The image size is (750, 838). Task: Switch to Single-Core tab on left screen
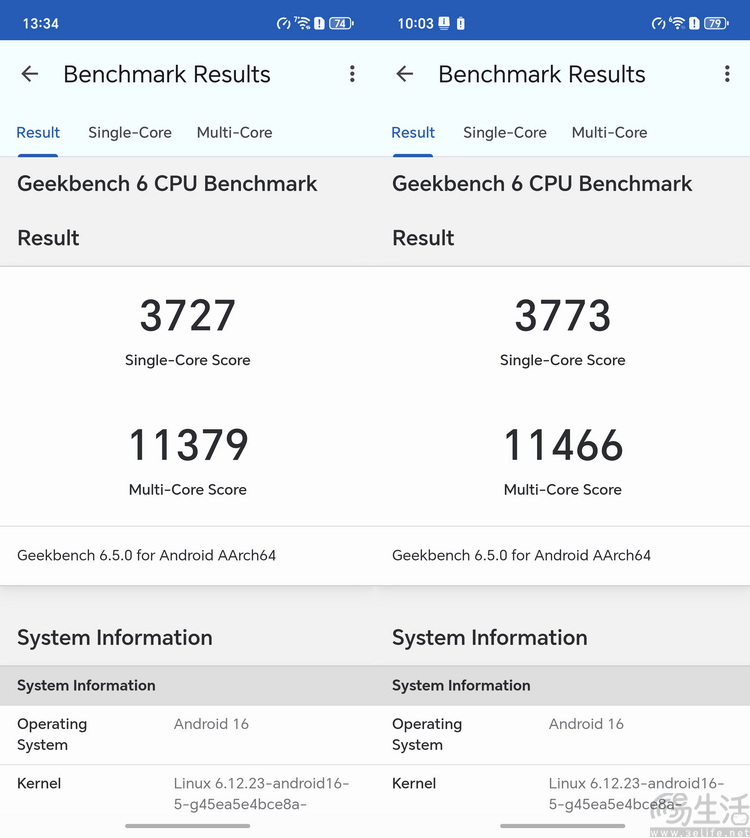tap(130, 133)
